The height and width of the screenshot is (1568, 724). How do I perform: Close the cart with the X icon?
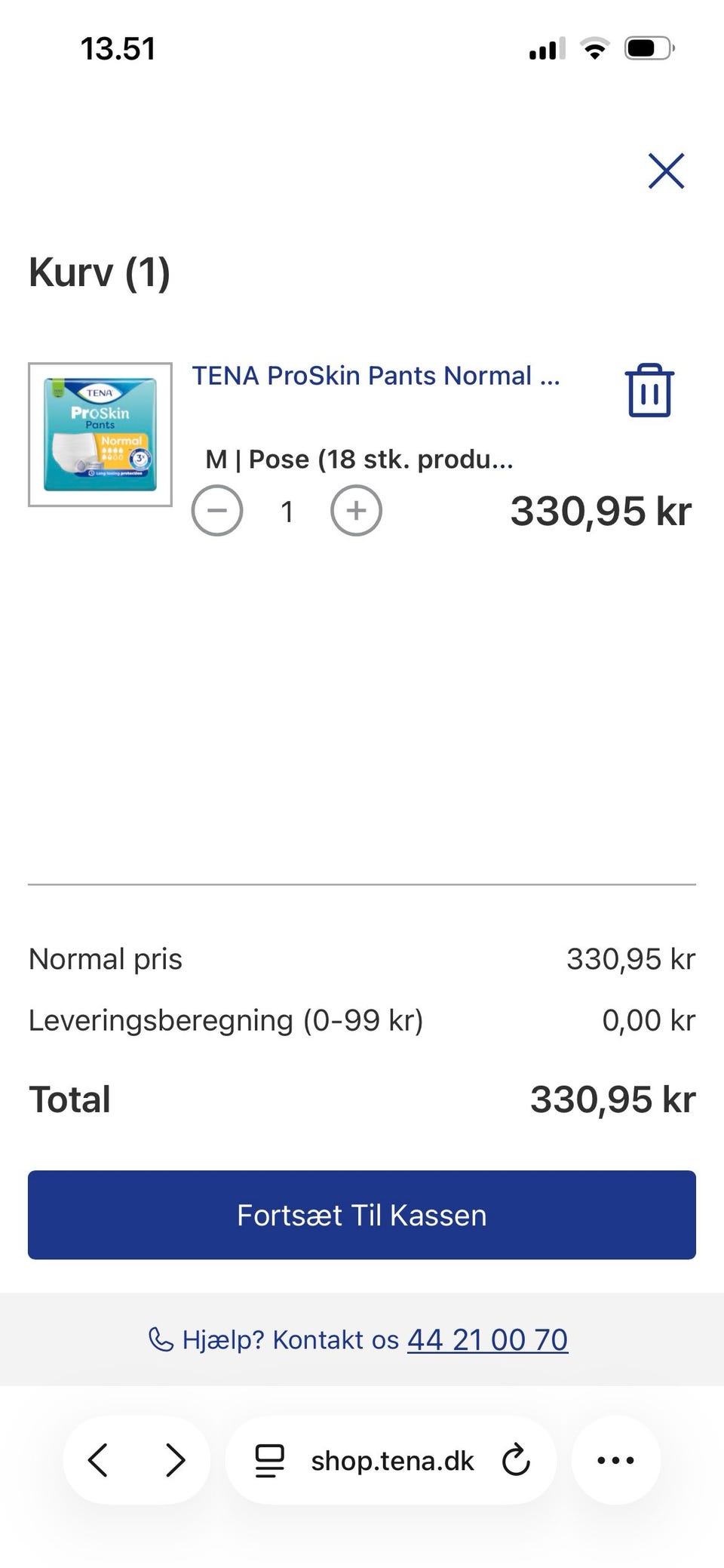click(x=666, y=171)
